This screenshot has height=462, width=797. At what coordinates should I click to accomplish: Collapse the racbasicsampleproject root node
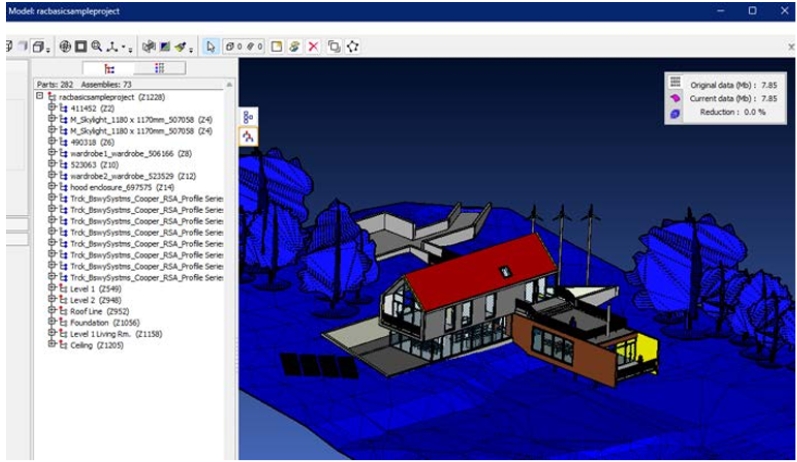40,97
